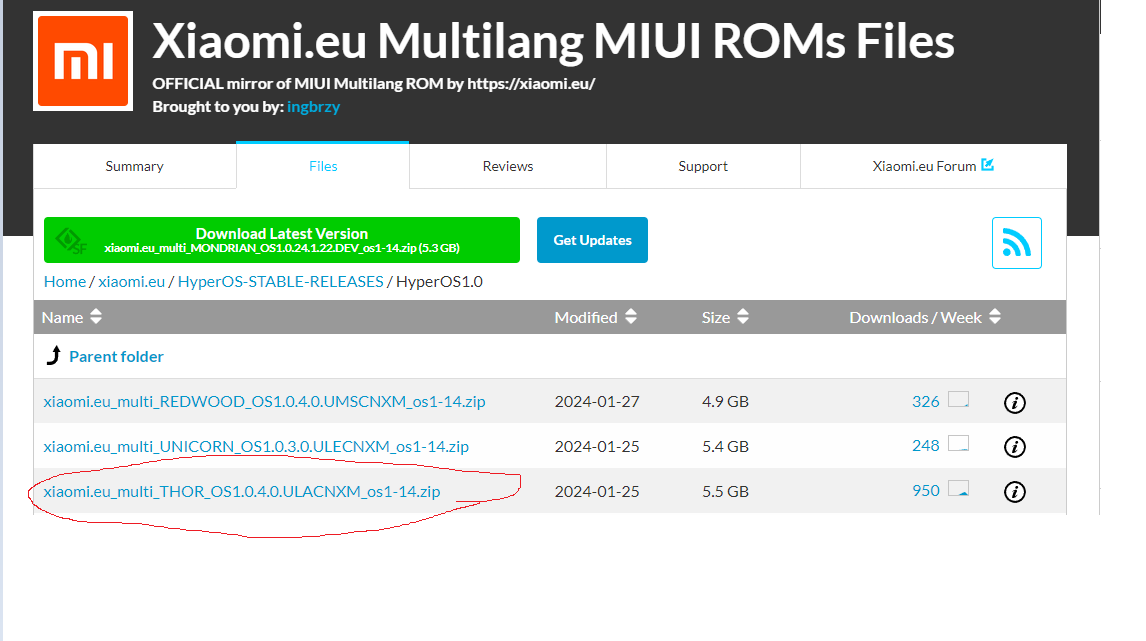Image resolution: width=1146 pixels, height=641 pixels.
Task: Open download chart for UNICORN row
Action: click(958, 444)
